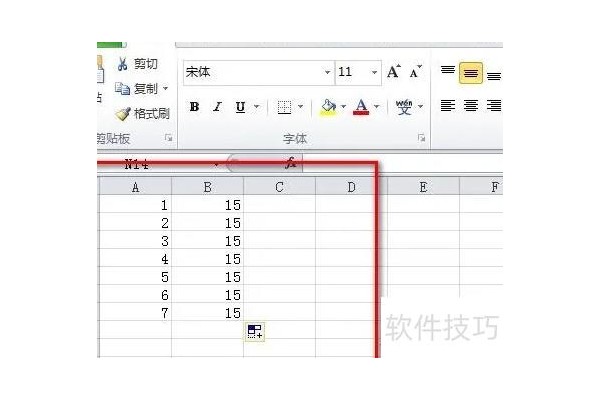The image size is (600, 400).
Task: Click the cell with value 6
Action: (135, 295)
